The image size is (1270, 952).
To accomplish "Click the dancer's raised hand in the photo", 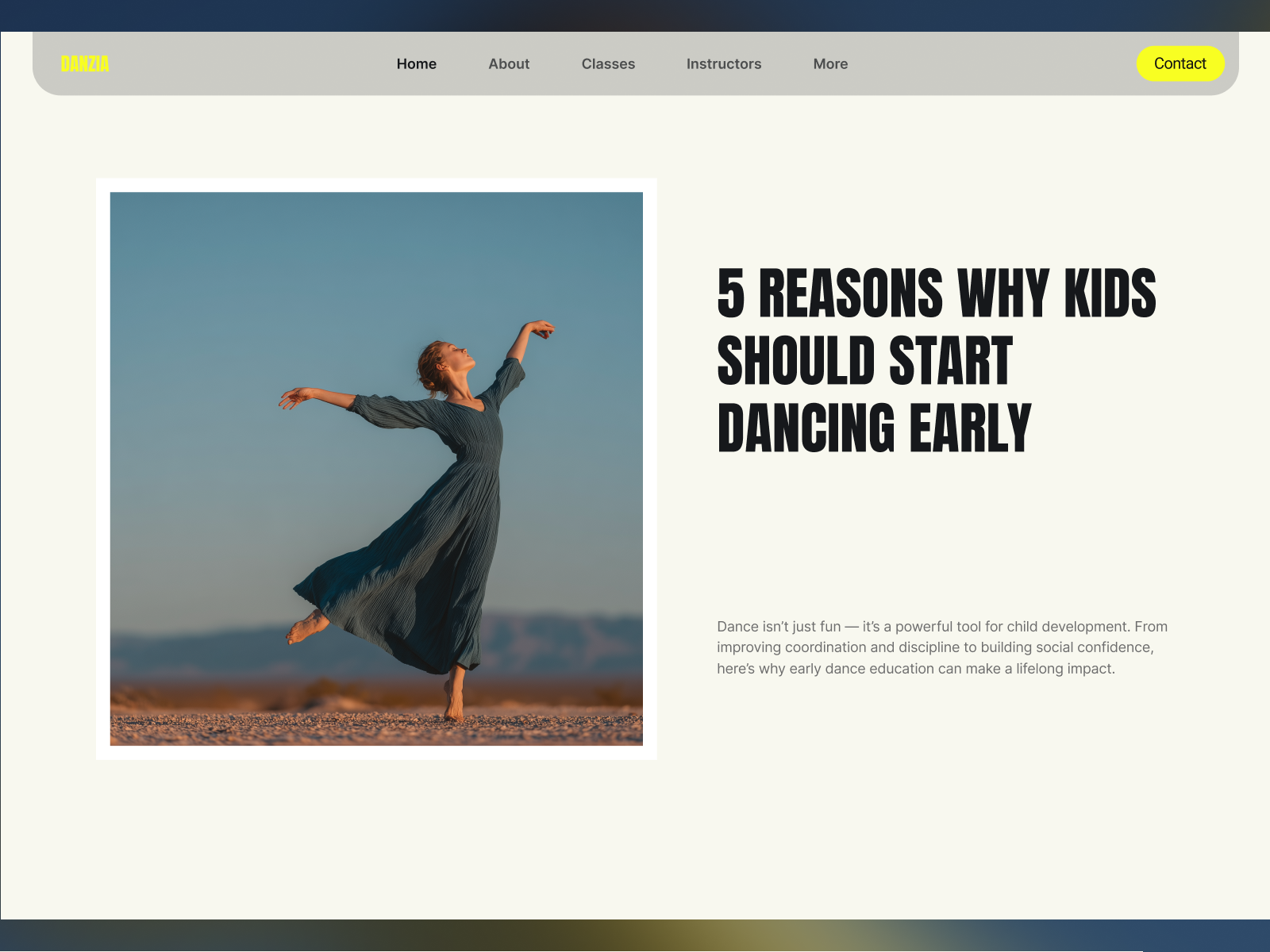I will [x=541, y=328].
